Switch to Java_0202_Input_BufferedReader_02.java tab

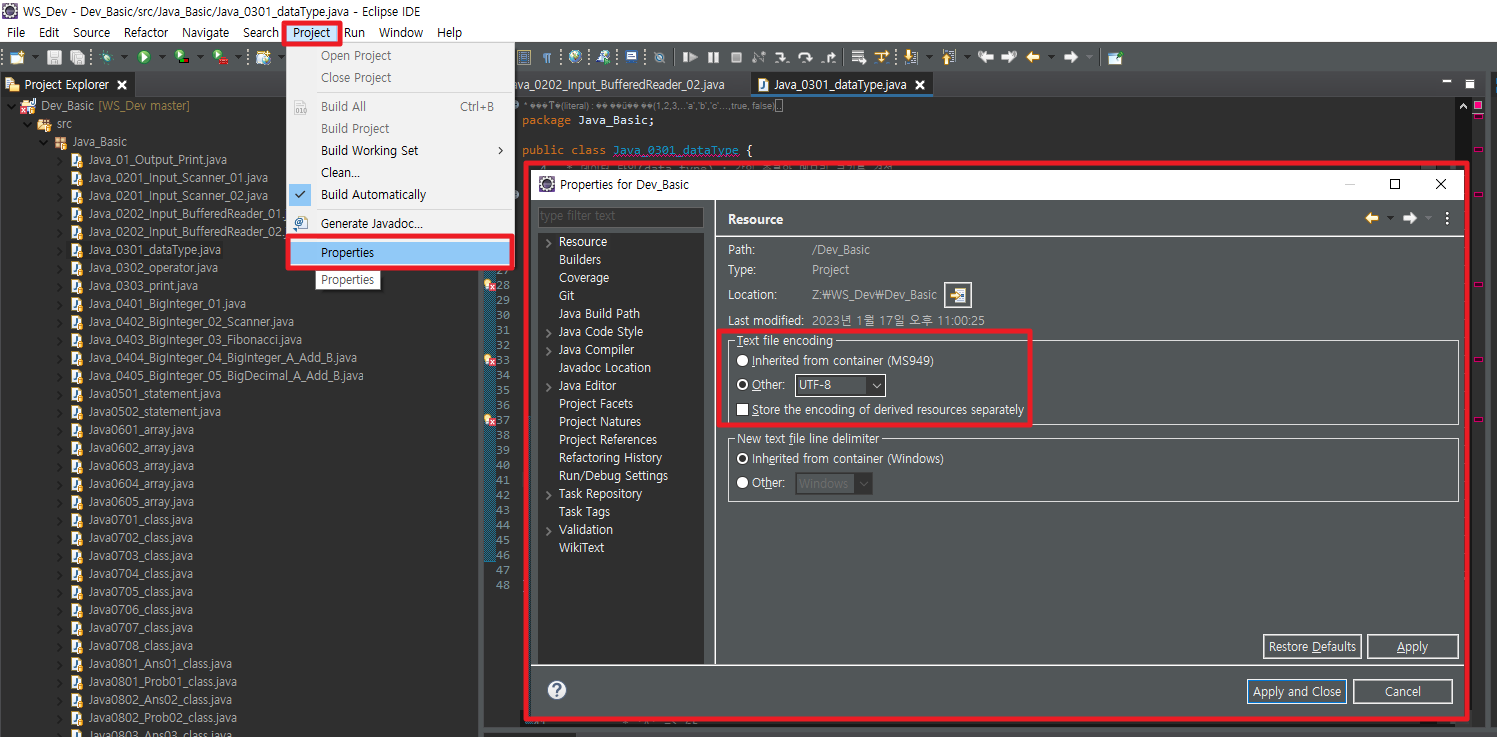pos(620,85)
